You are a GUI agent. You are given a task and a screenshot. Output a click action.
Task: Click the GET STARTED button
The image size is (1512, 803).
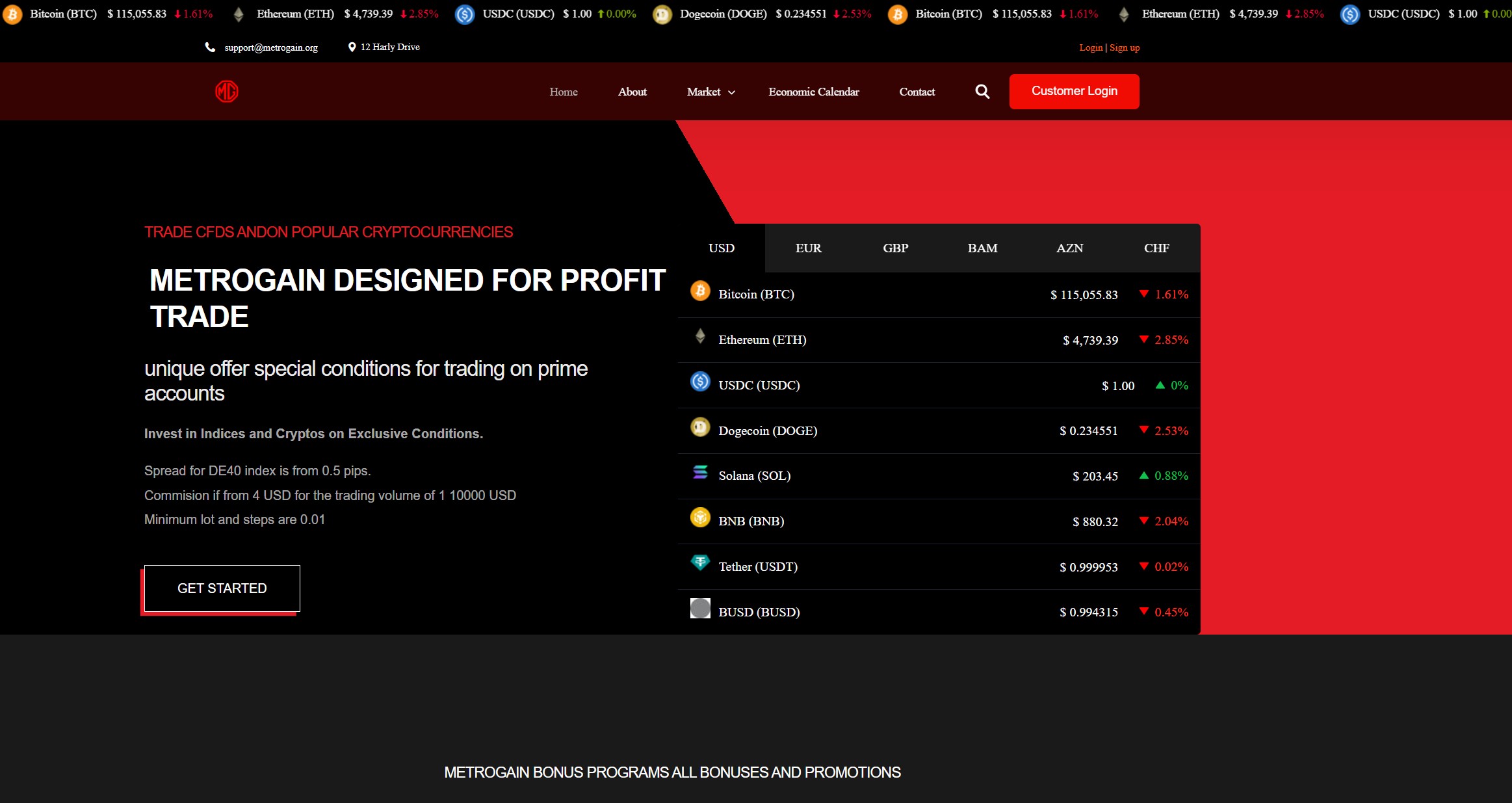click(222, 588)
